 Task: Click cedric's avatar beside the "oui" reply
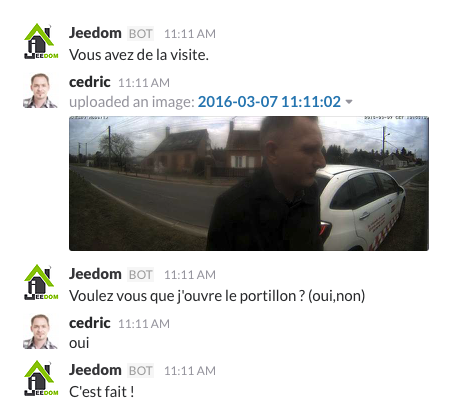coord(40,332)
